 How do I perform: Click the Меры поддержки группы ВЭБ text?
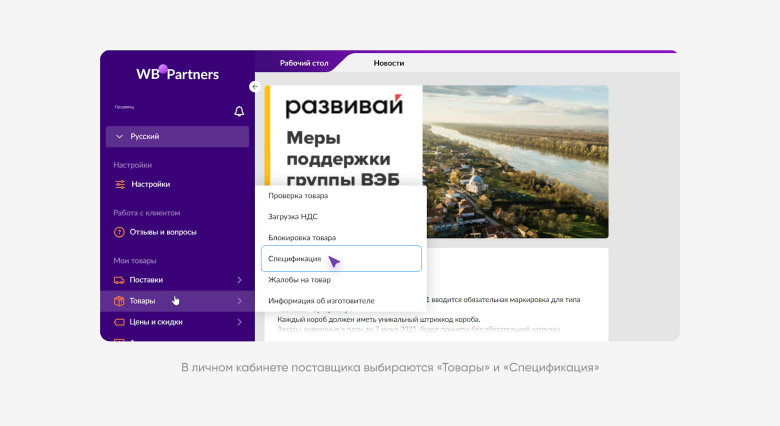point(343,158)
